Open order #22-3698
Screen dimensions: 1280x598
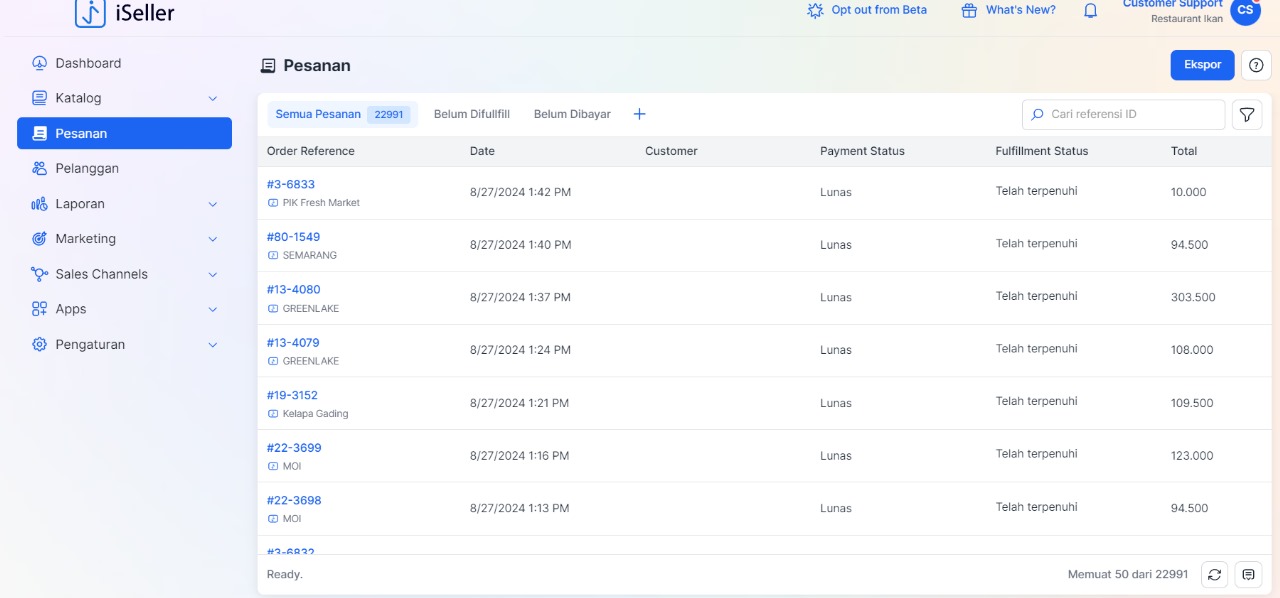pos(294,500)
